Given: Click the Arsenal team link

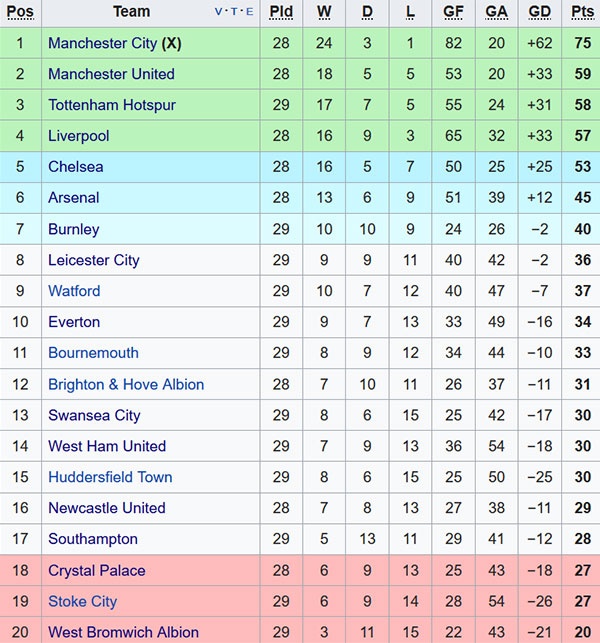Looking at the screenshot, I should coord(73,198).
